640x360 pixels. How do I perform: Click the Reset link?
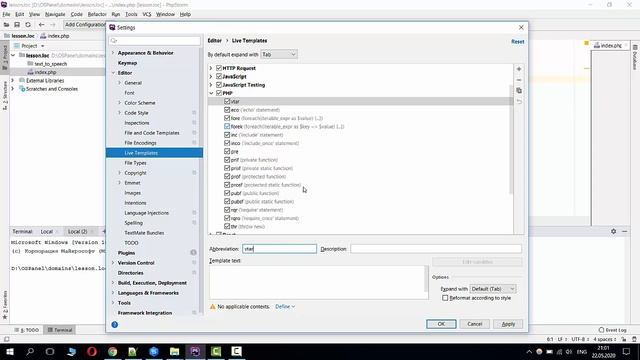[518, 42]
